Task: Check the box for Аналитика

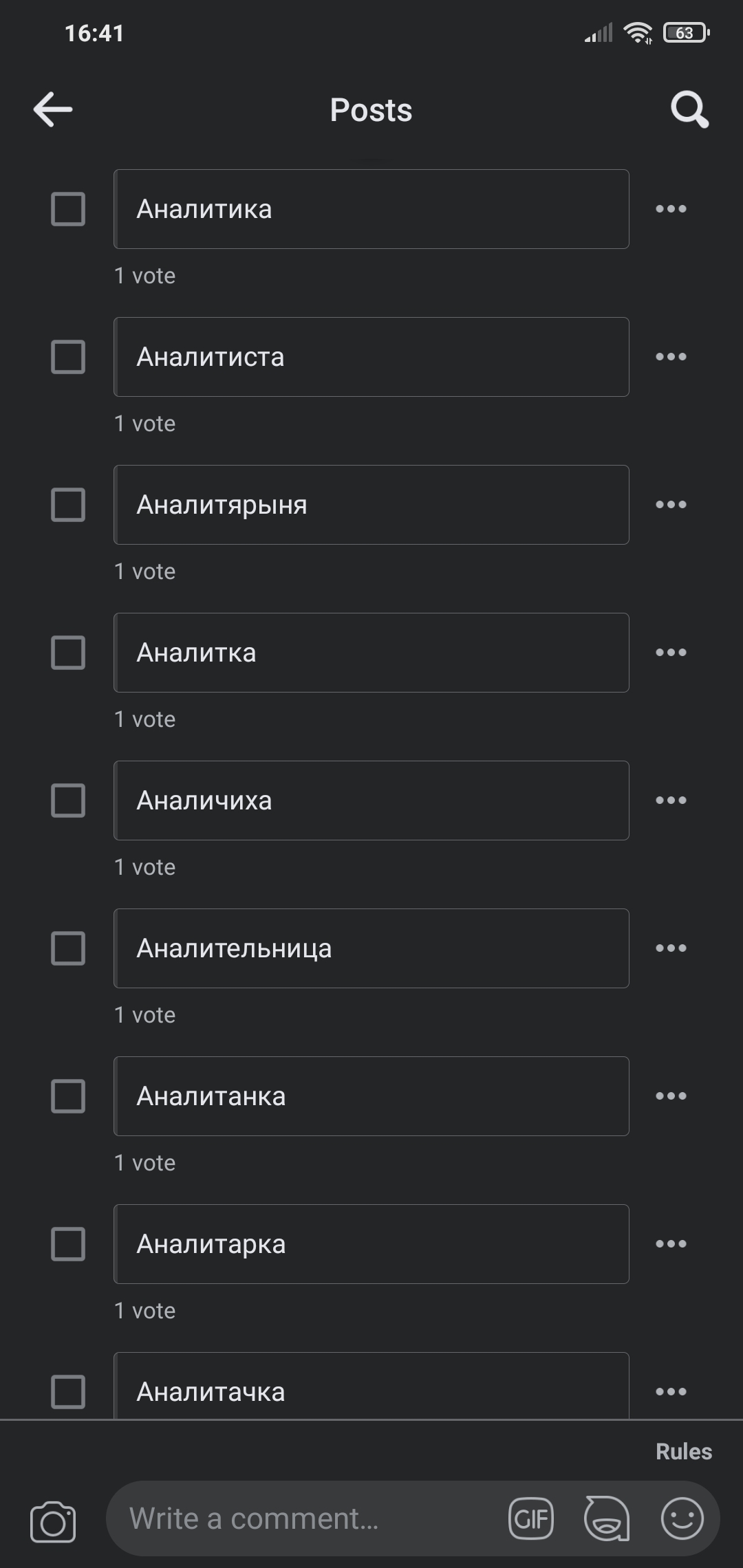Action: pyautogui.click(x=68, y=209)
